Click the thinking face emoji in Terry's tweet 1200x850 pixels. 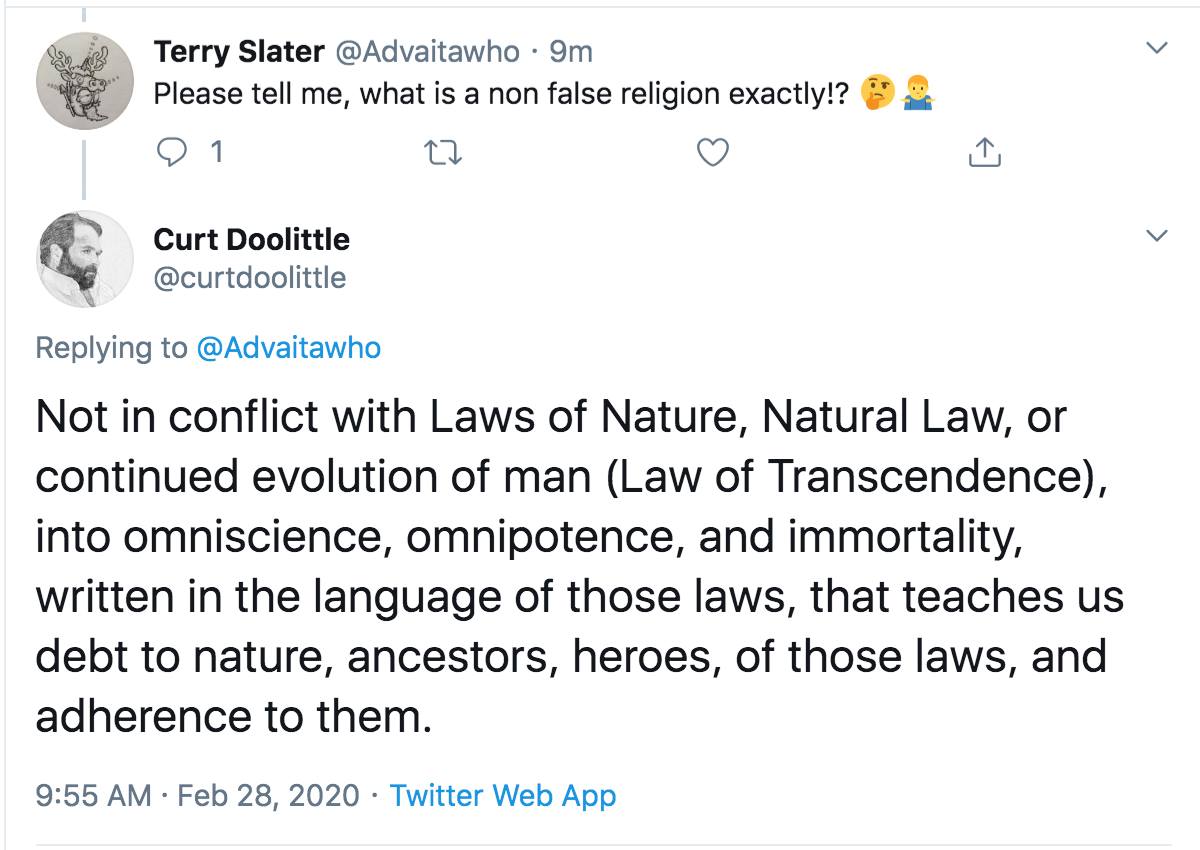[877, 94]
